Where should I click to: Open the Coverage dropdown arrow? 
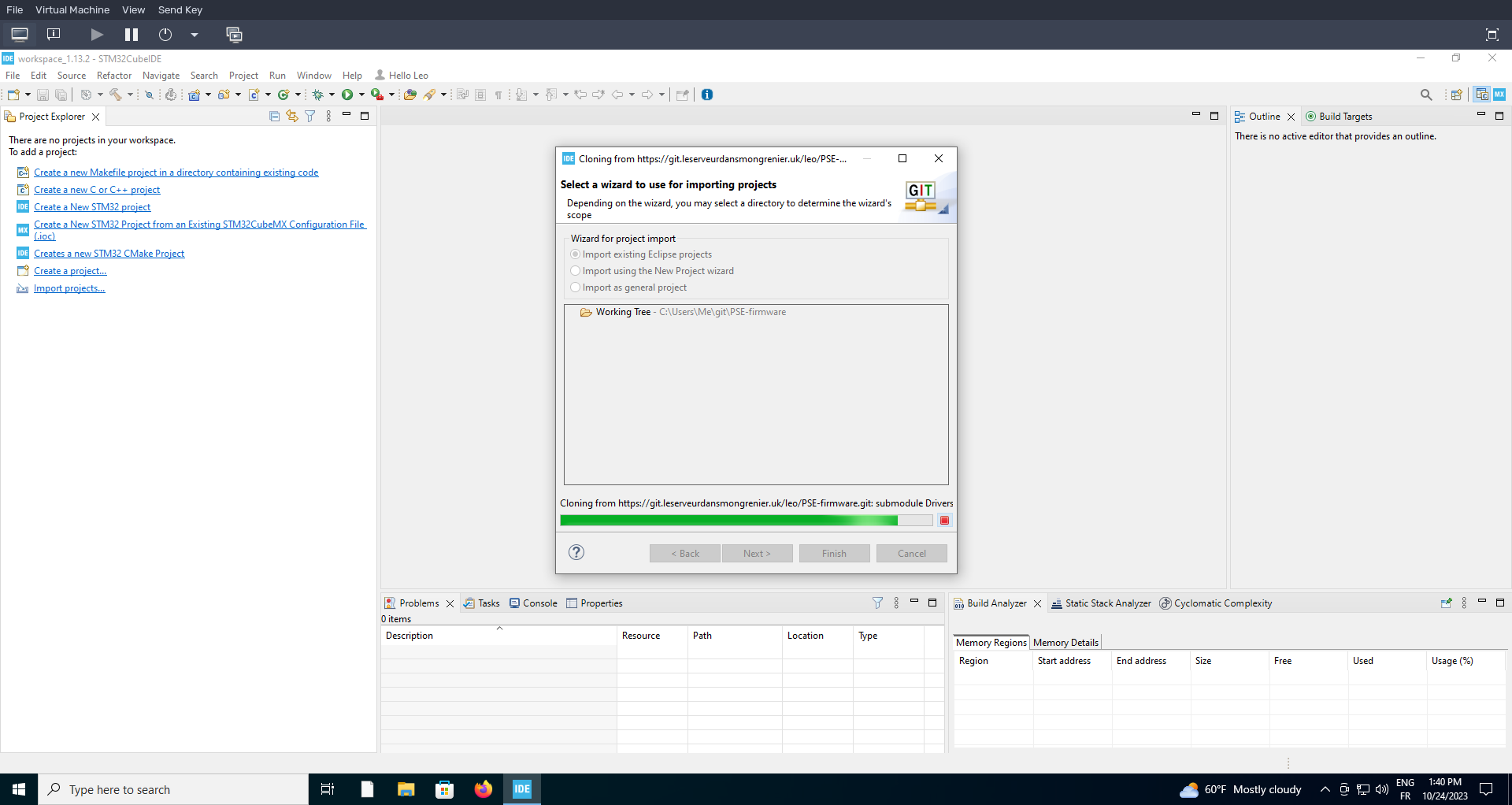[391, 95]
